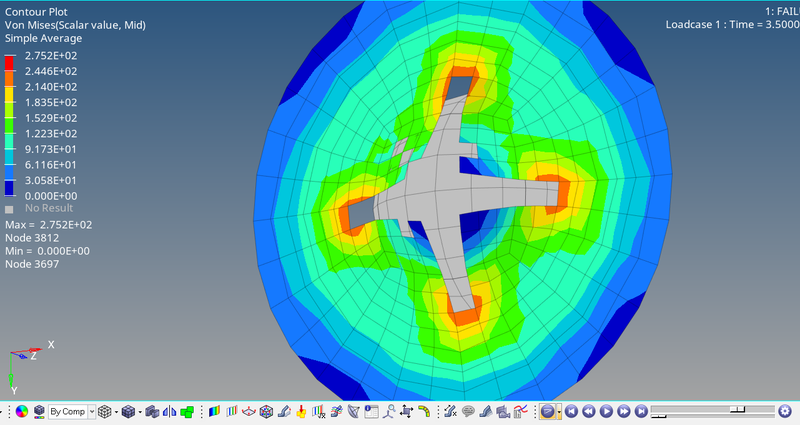Expand the animation mode dropdown arrow

pos(559,411)
